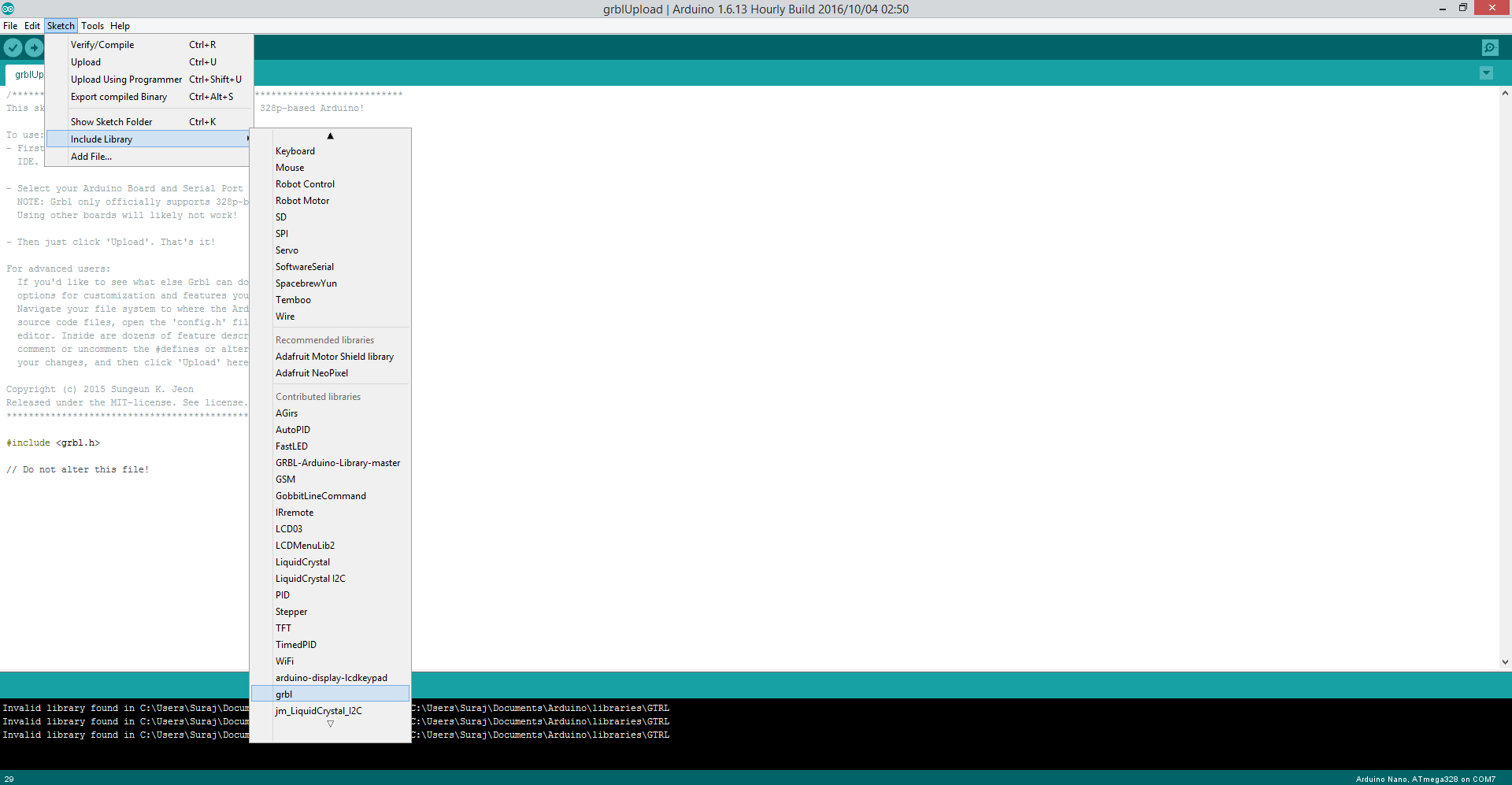
Task: Click the editor scrollbar up arrow
Action: [x=1505, y=93]
